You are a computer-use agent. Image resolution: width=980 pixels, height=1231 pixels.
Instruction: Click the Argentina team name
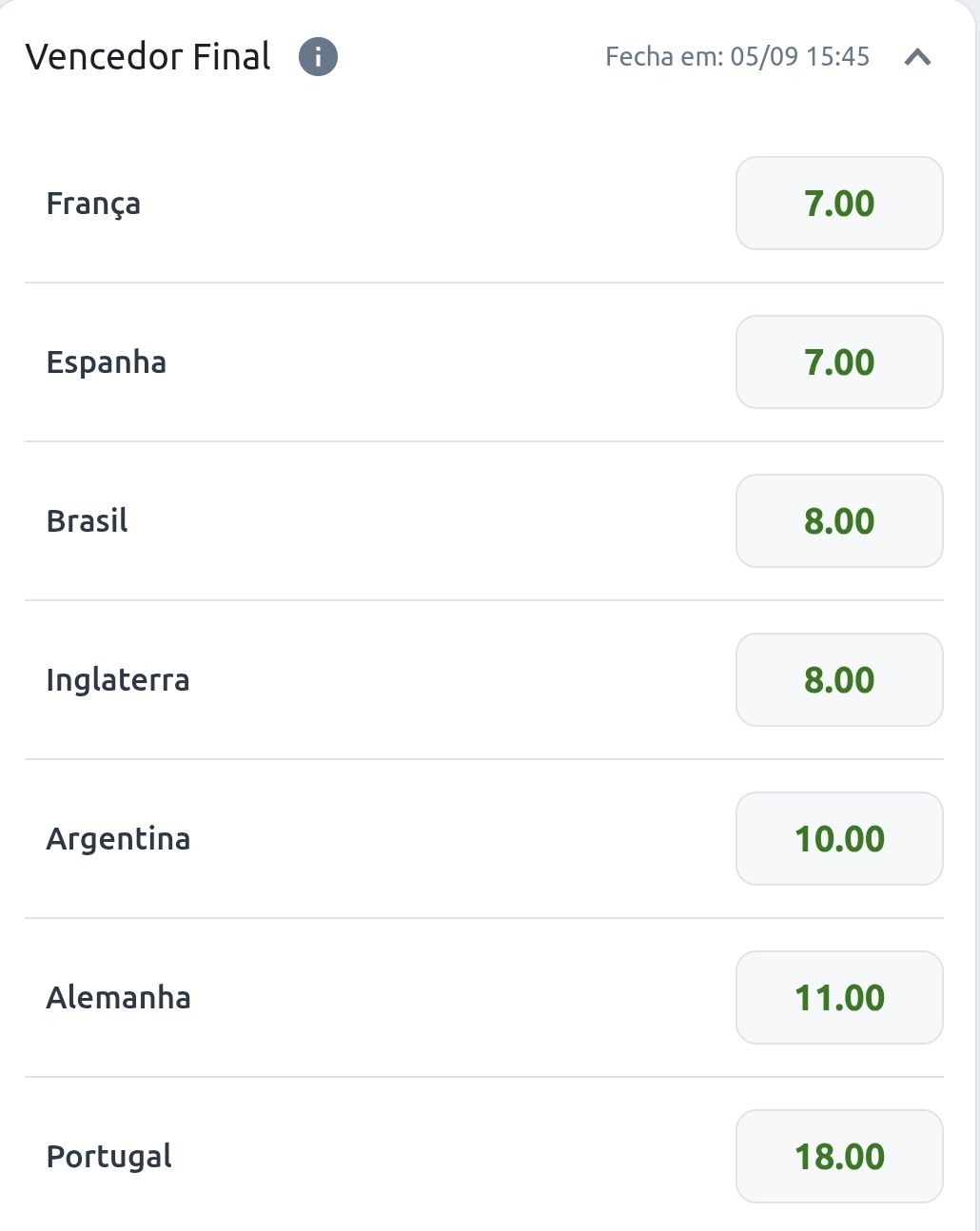[x=118, y=840]
